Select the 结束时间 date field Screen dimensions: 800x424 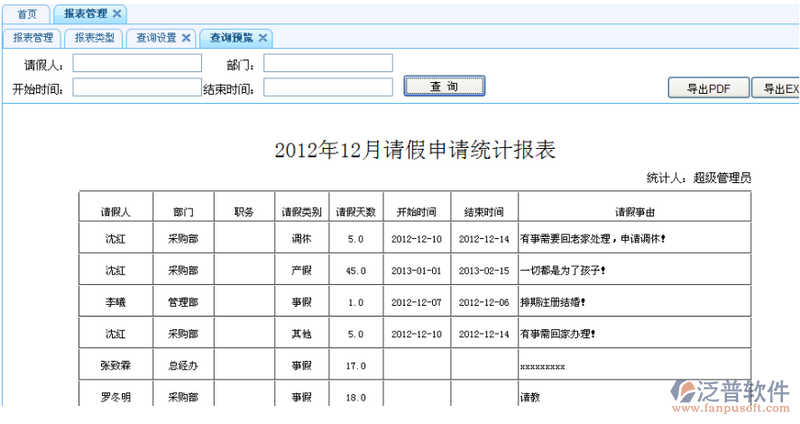click(328, 88)
